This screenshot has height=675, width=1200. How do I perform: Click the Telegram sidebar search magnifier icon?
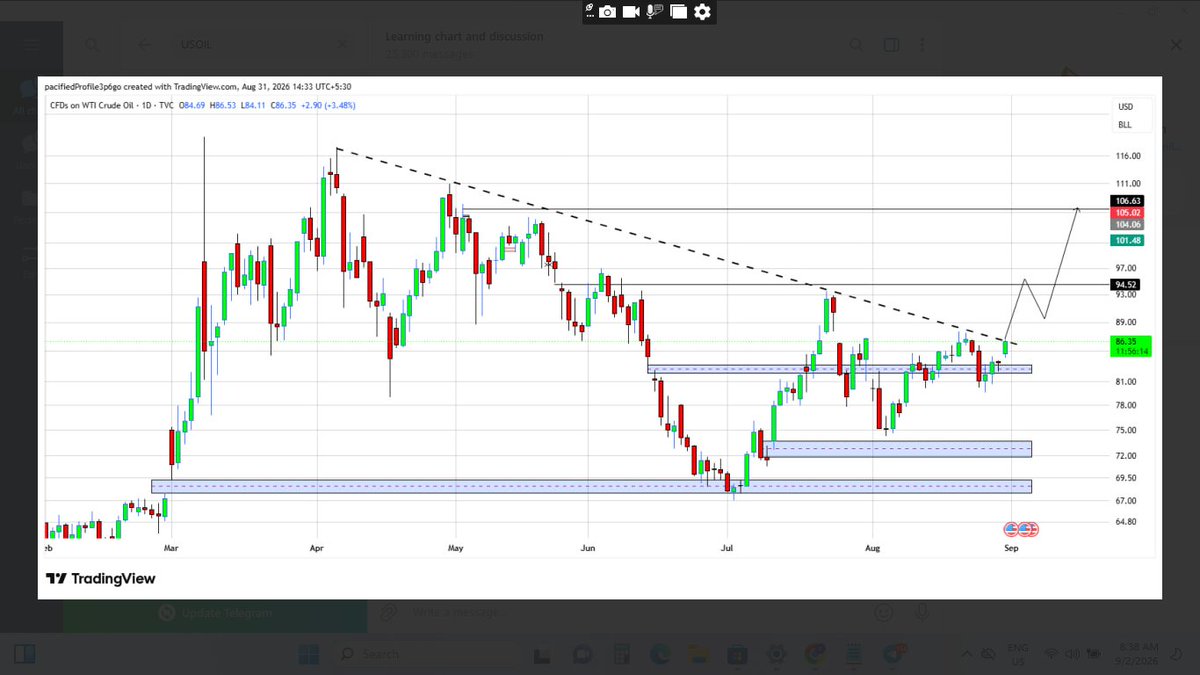[x=92, y=45]
